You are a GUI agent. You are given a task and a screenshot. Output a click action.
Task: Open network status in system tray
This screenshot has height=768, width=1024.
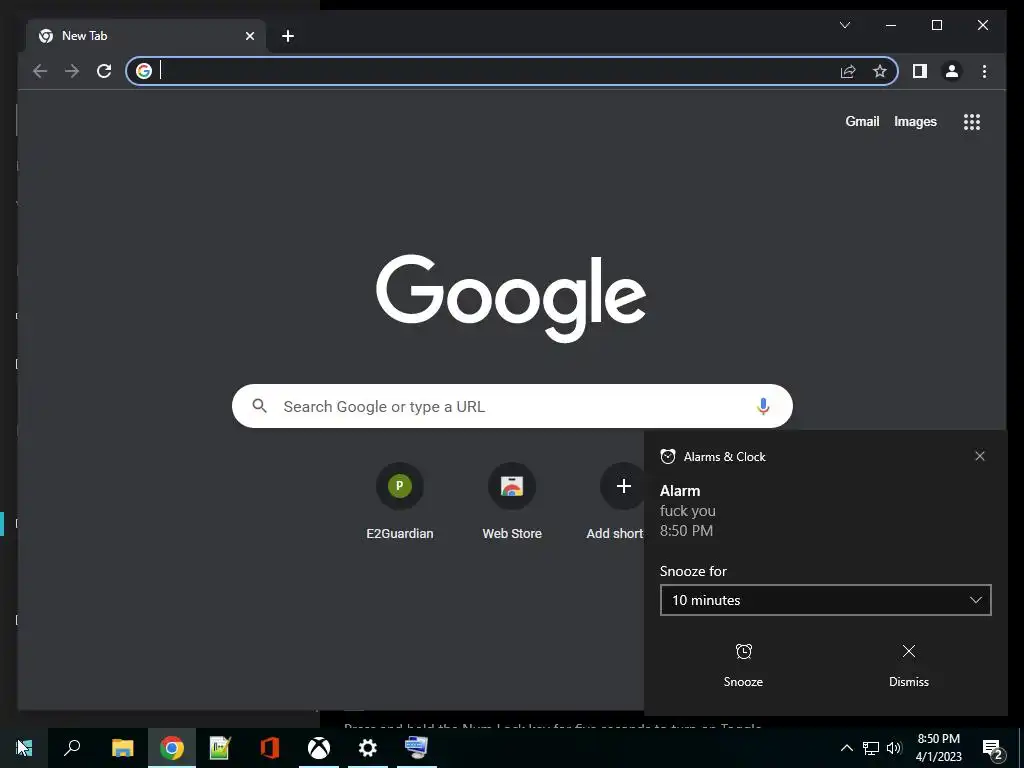coord(871,748)
